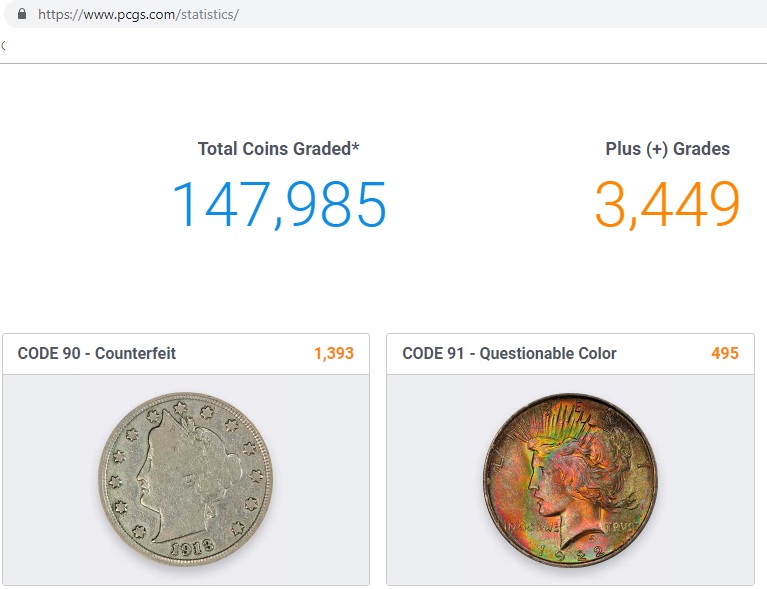Open the CODE 90 - Counterfeit title
The image size is (767, 589).
click(97, 353)
